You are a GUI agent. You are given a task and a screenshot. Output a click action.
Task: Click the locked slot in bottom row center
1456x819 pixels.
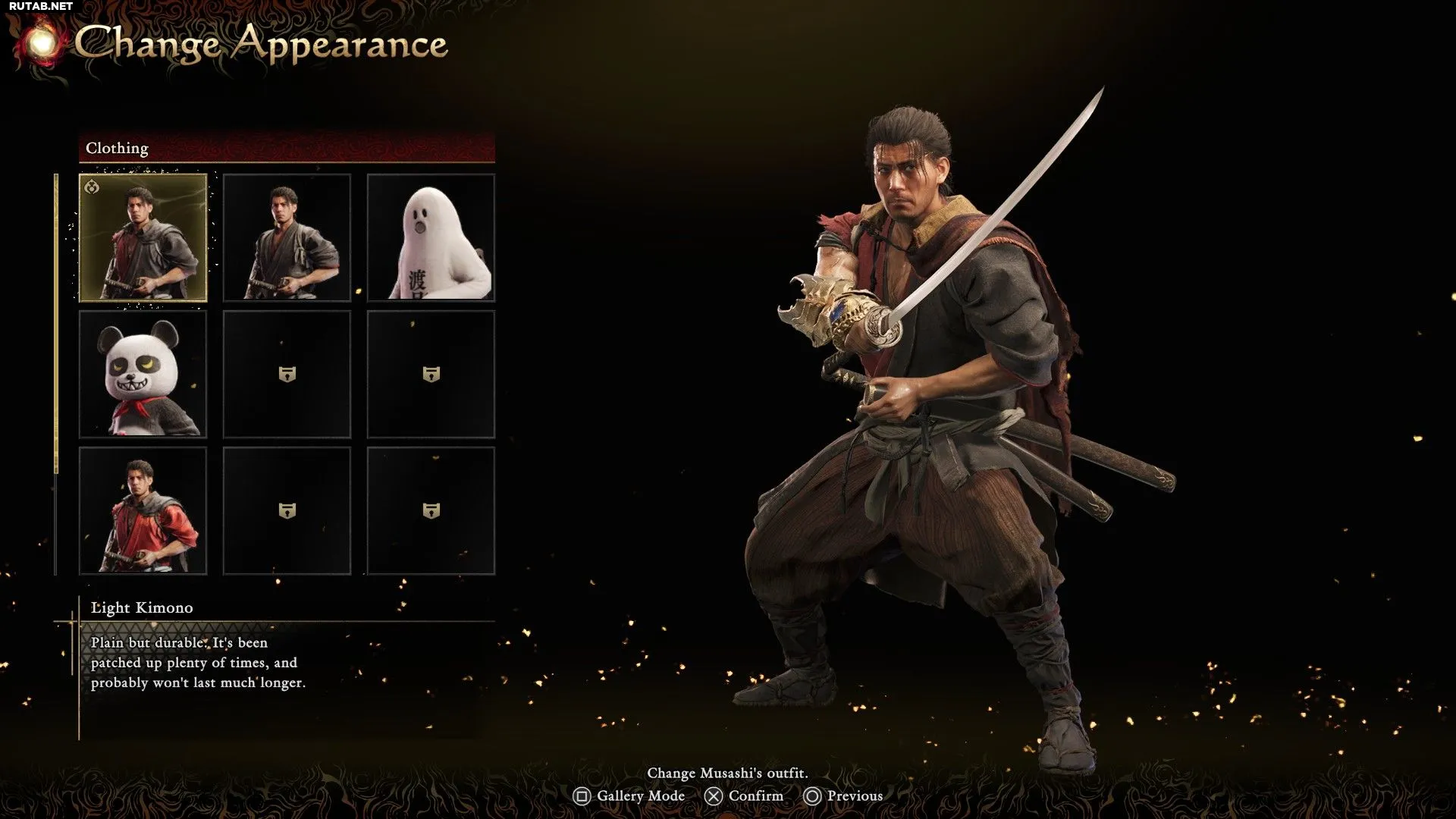[x=287, y=510]
